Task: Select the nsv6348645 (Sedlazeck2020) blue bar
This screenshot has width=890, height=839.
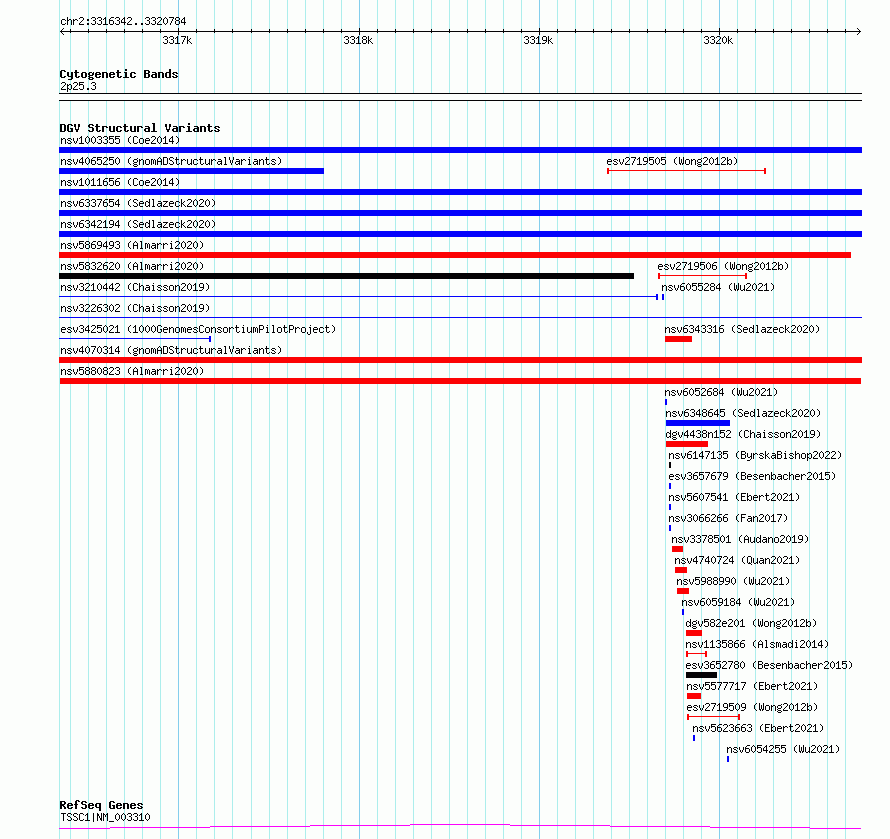Action: pyautogui.click(x=698, y=423)
